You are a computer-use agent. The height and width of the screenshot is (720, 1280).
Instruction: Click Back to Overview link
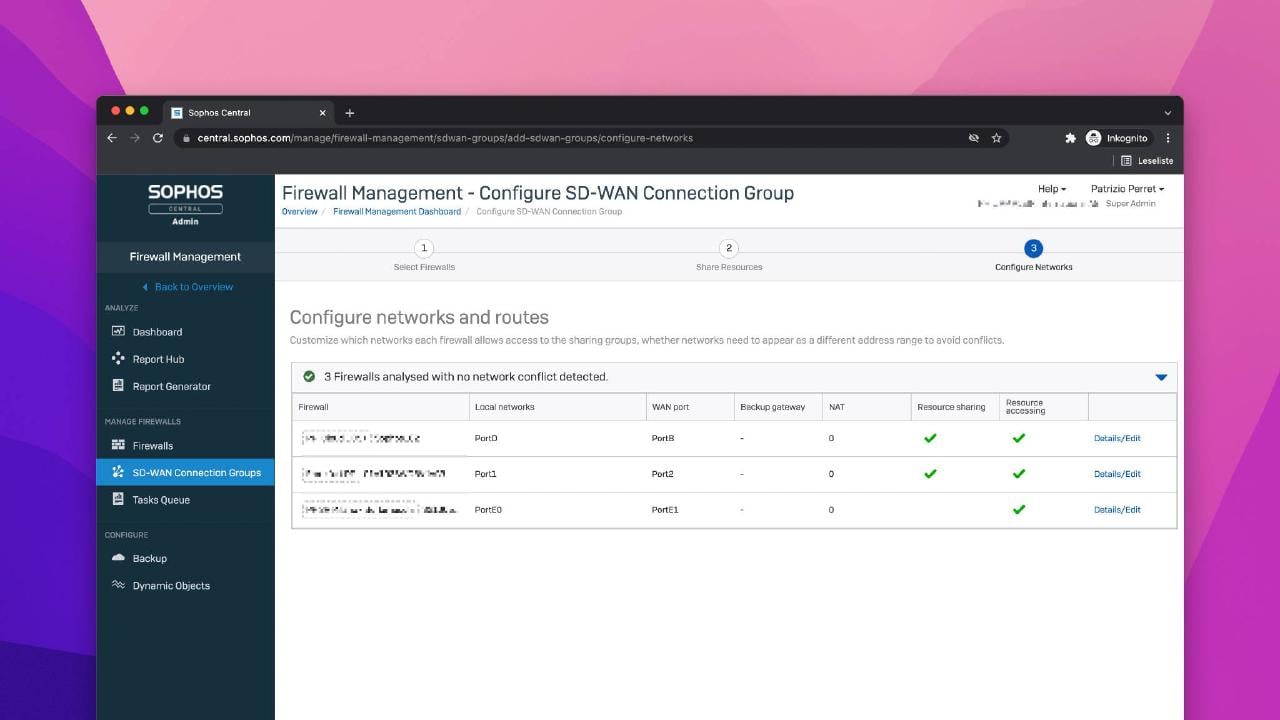pyautogui.click(x=193, y=287)
